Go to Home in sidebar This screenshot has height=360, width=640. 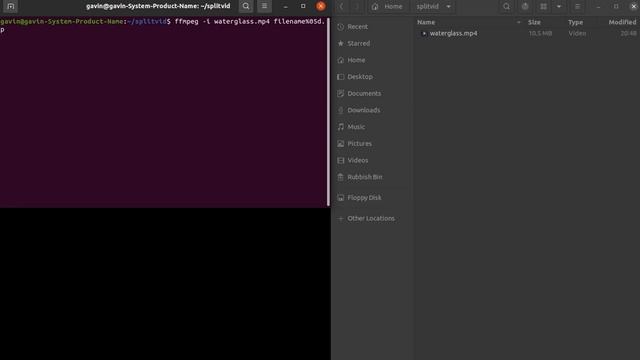click(x=372, y=60)
